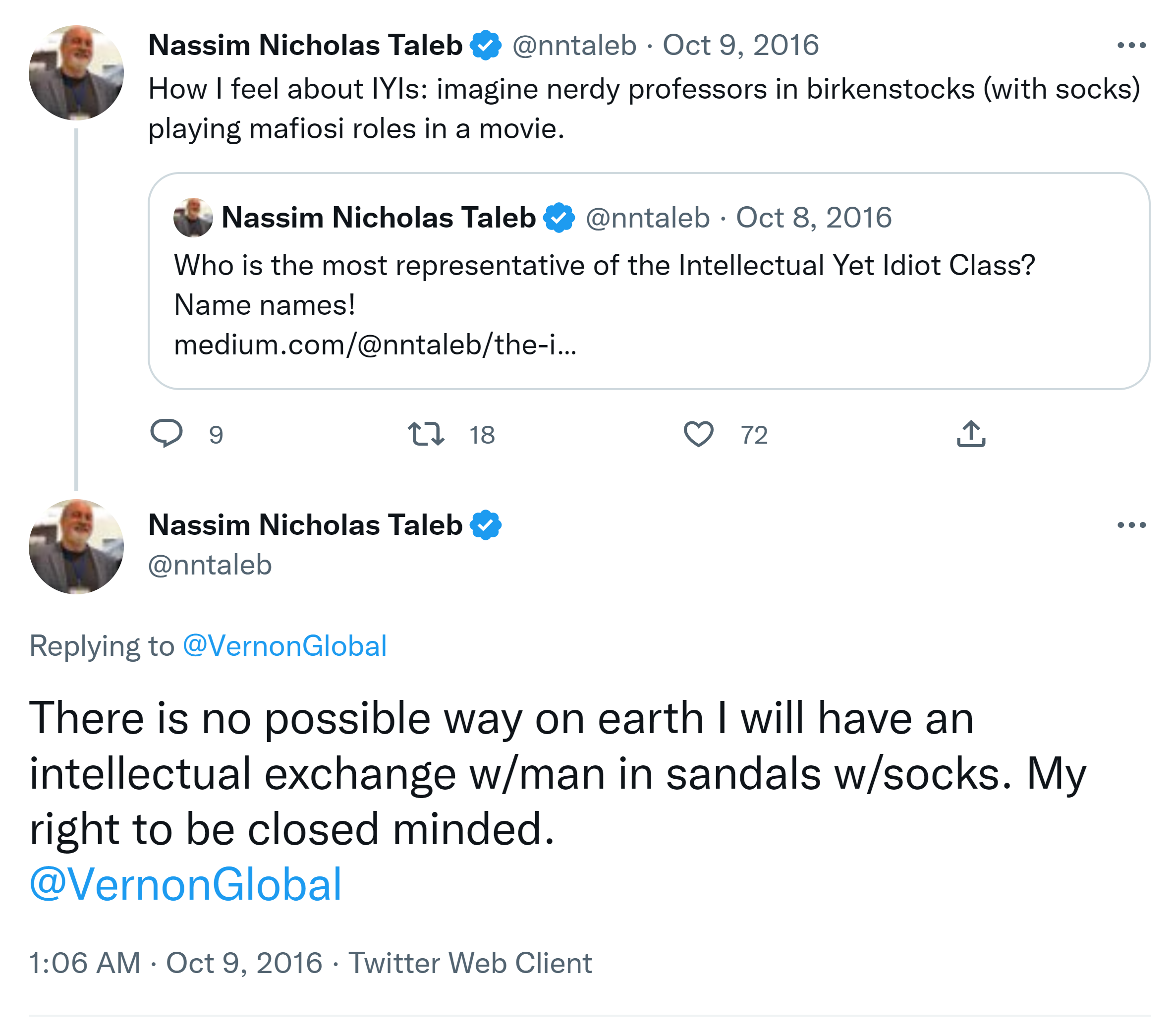Click the small avatar in the quoted tweet
The height and width of the screenshot is (1036, 1173).
coord(193,218)
